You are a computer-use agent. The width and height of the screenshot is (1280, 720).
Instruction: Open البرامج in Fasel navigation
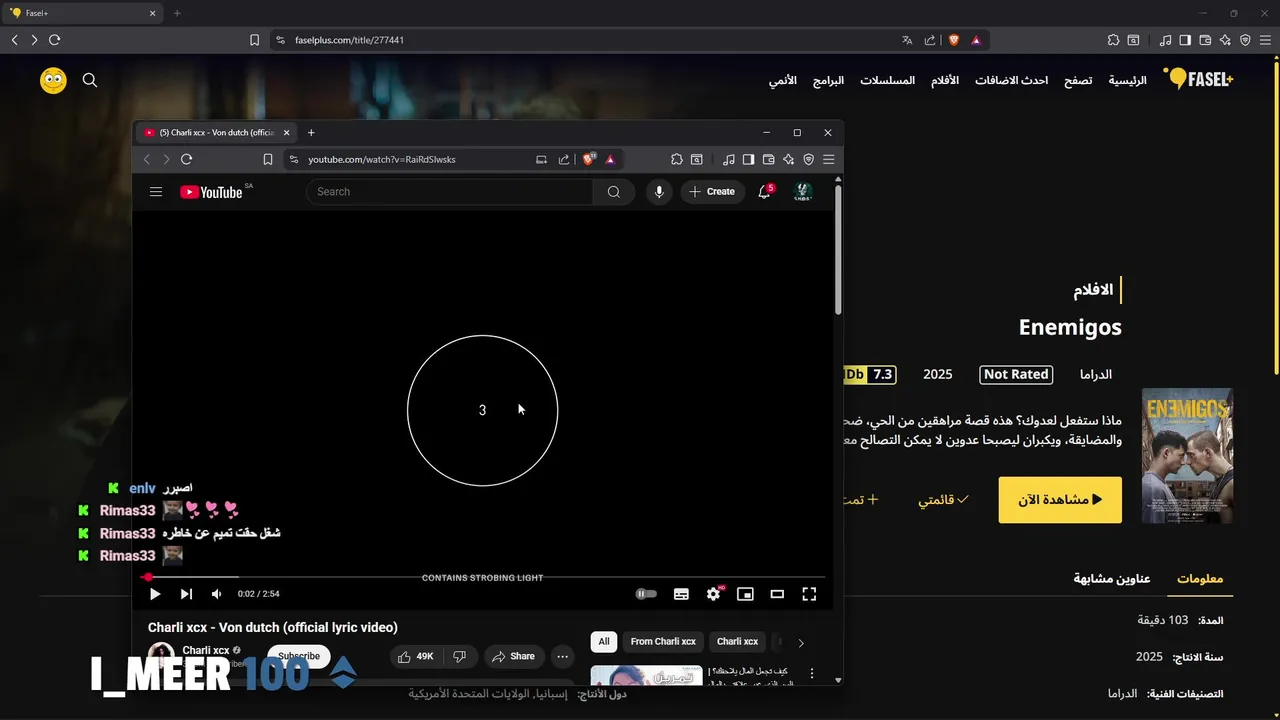(x=828, y=80)
